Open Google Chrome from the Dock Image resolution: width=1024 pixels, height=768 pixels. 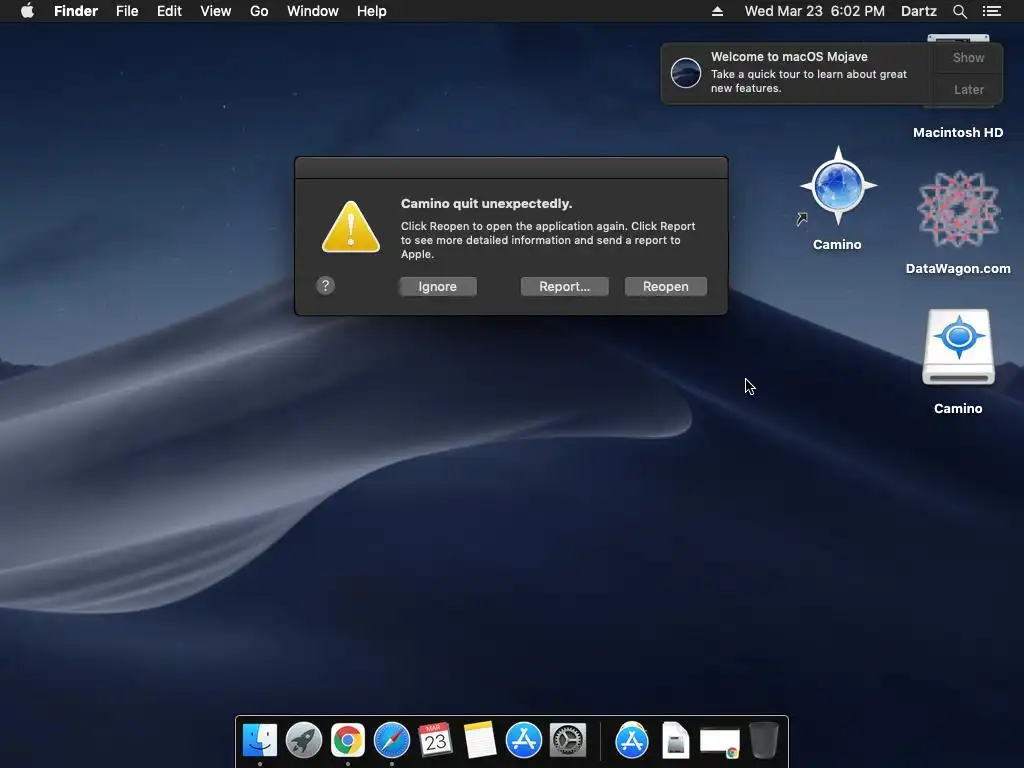pos(347,741)
